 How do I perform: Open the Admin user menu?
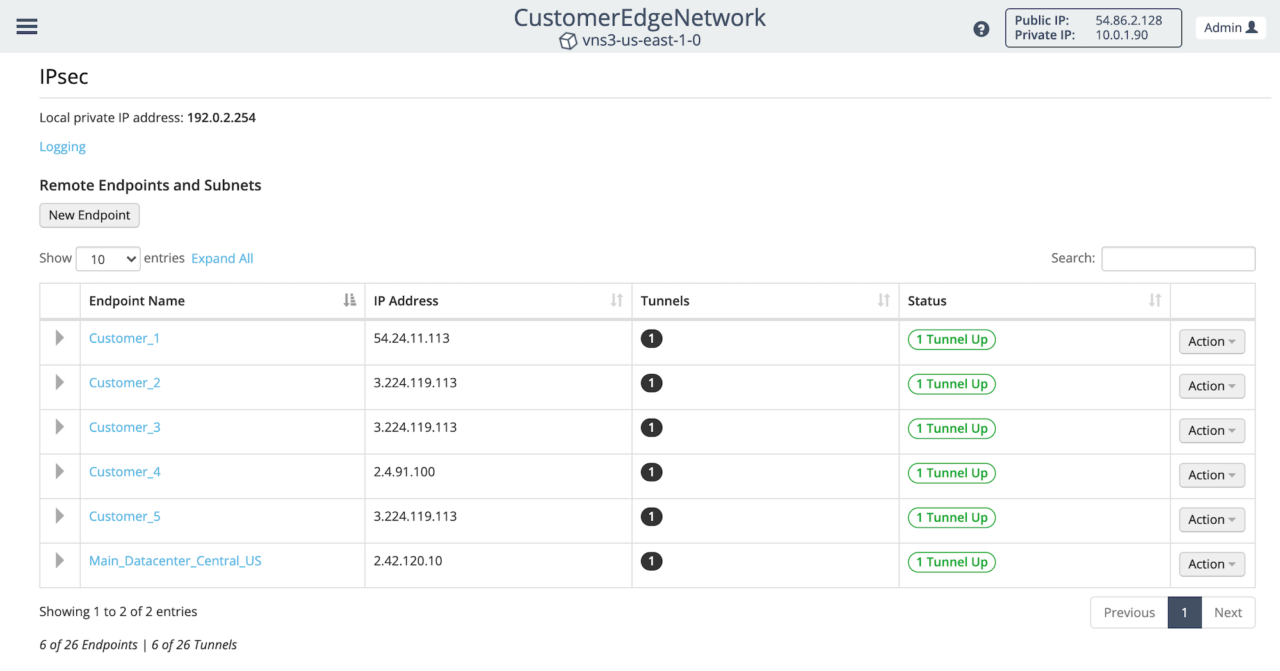pyautogui.click(x=1230, y=26)
